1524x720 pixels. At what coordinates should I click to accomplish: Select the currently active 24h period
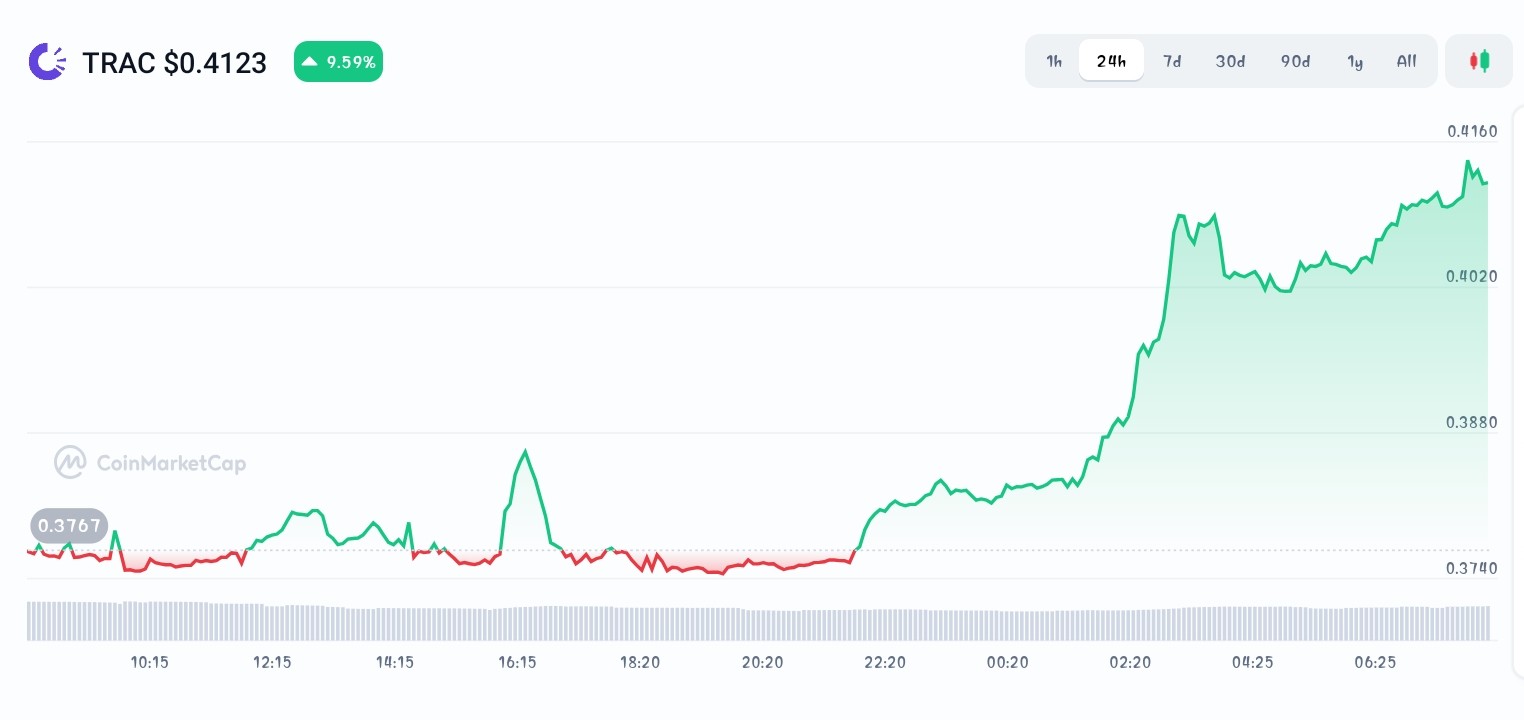1111,60
